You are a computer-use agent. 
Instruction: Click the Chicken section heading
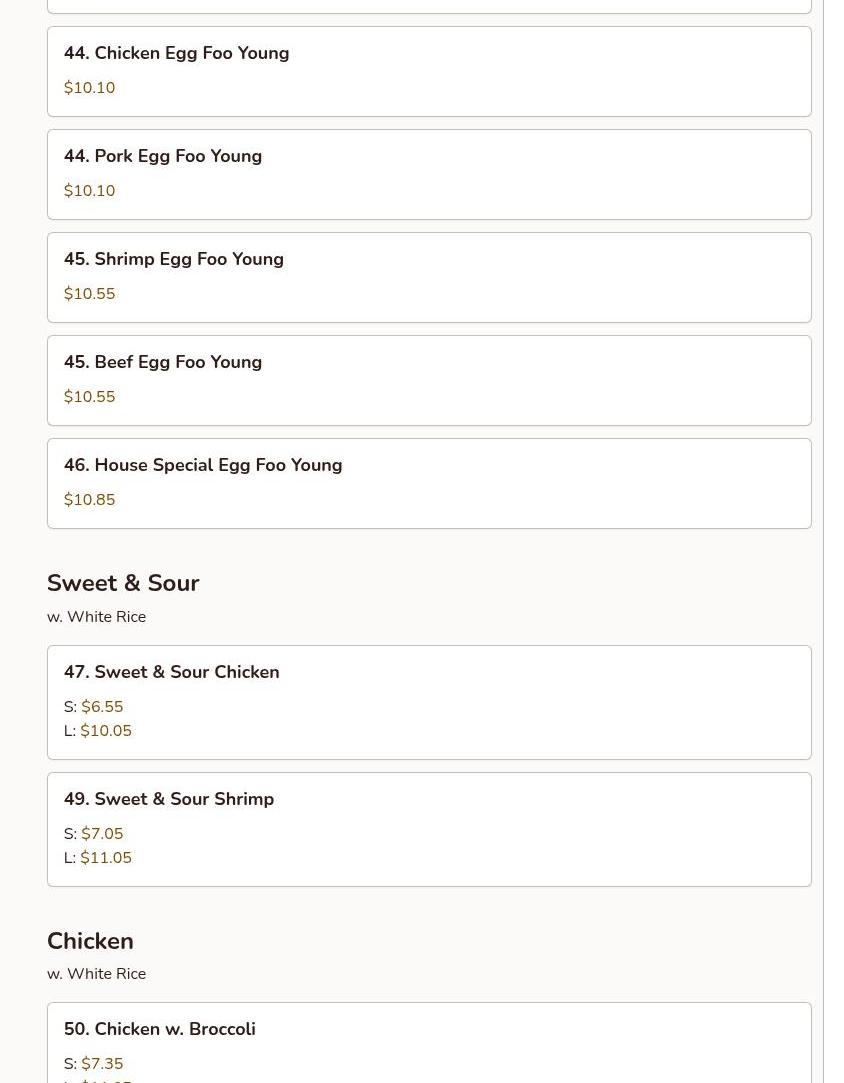(x=90, y=941)
